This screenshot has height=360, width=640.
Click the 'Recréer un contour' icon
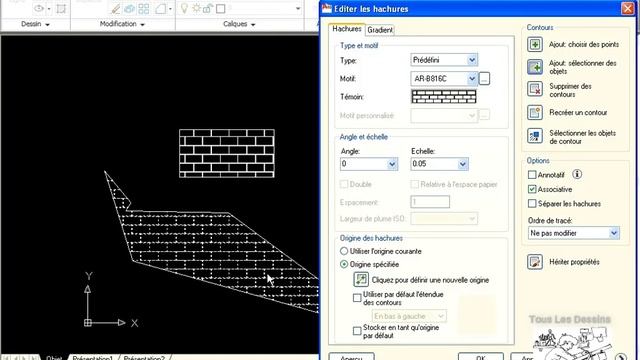(535, 112)
